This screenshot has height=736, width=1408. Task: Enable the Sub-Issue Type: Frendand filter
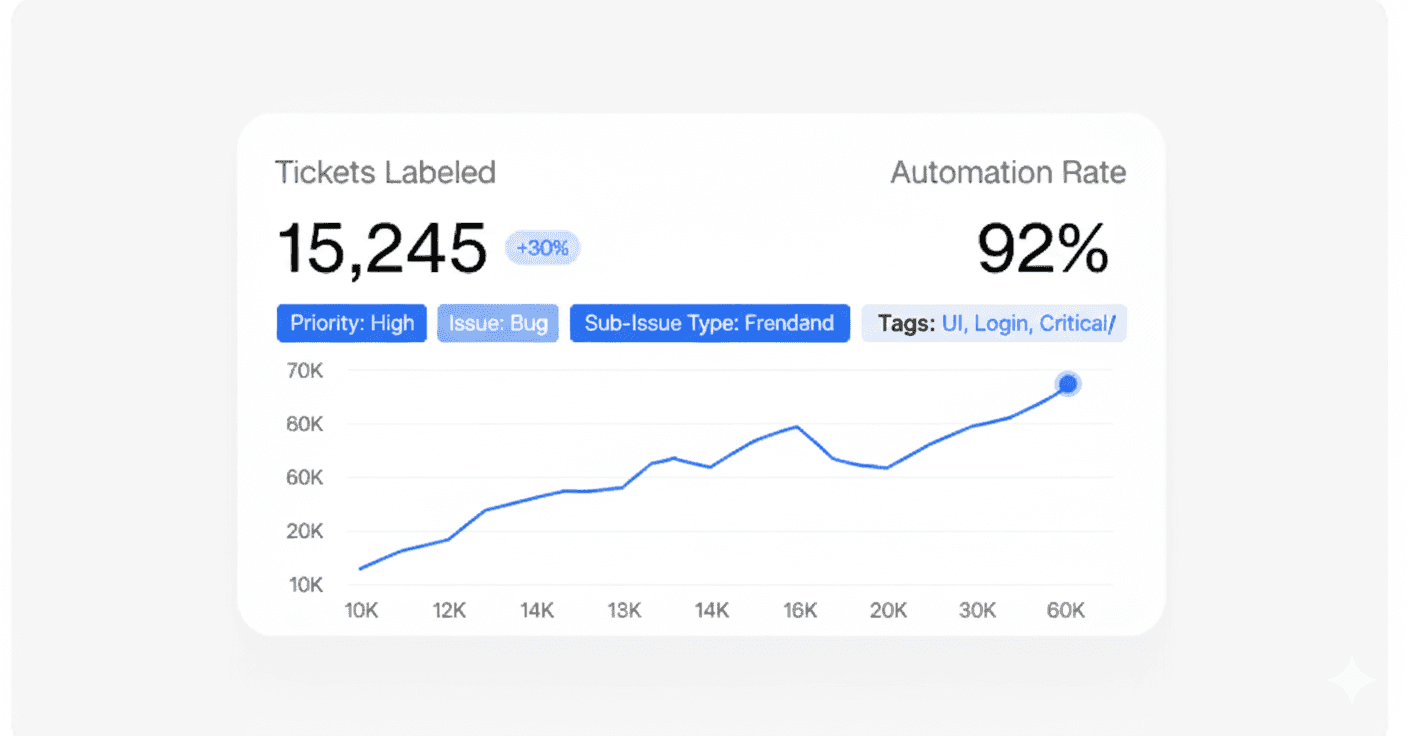click(x=709, y=322)
